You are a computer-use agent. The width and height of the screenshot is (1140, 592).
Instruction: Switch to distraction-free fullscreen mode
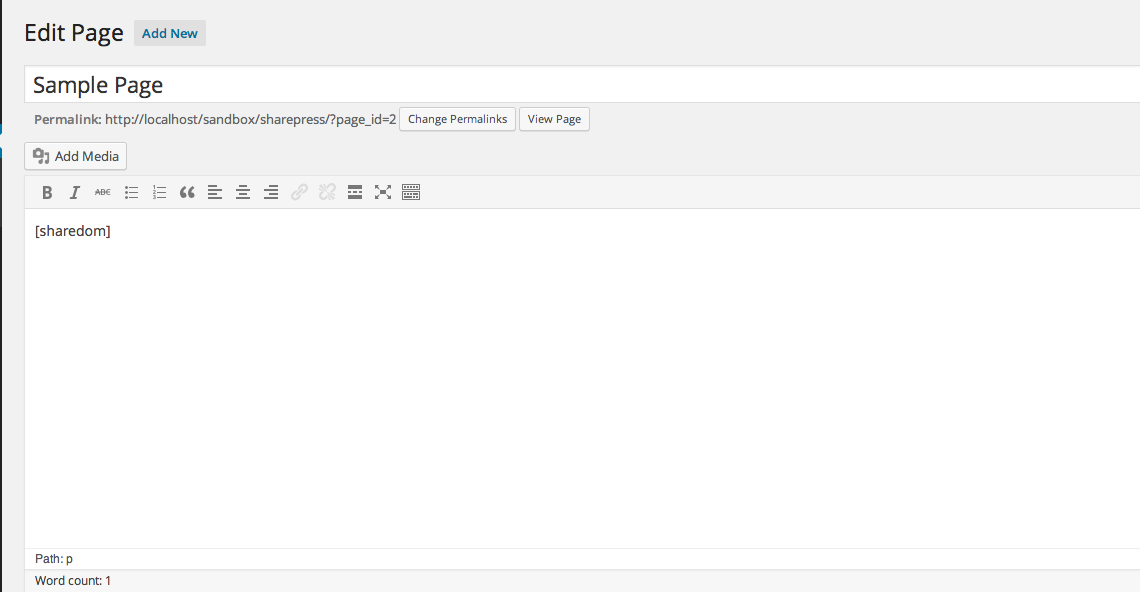[x=383, y=193]
